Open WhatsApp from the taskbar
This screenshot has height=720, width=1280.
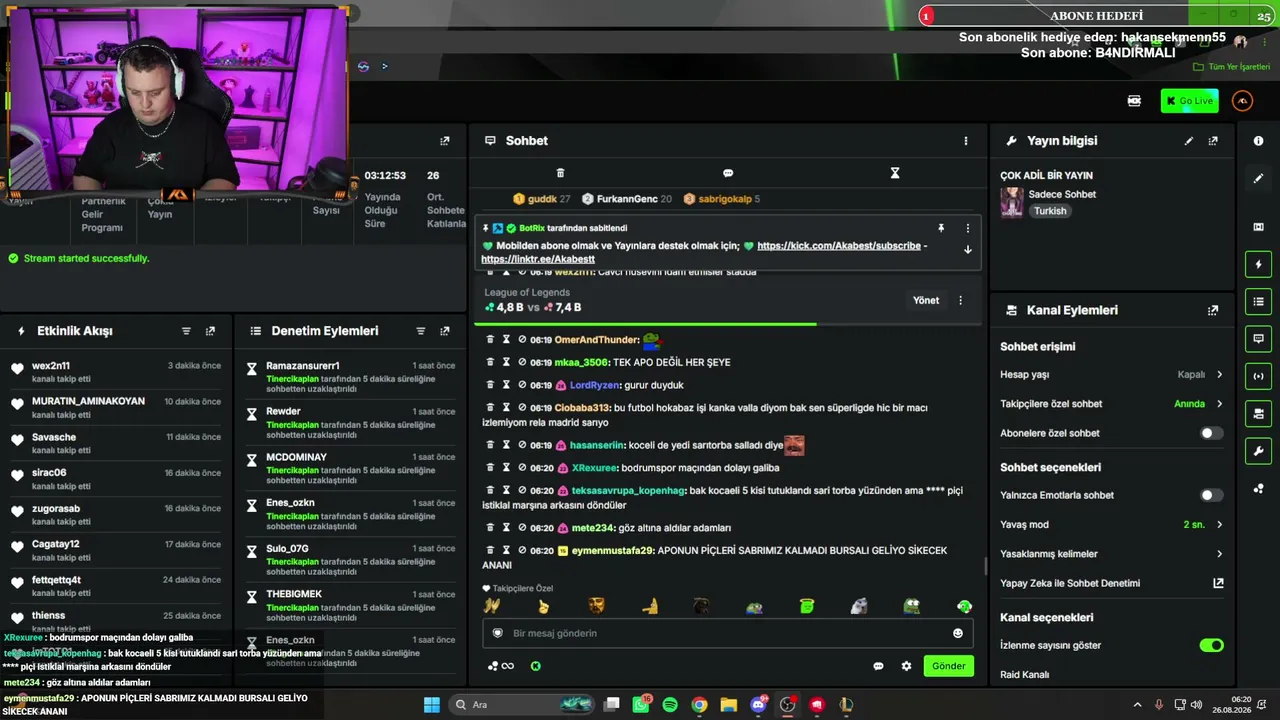[641, 705]
